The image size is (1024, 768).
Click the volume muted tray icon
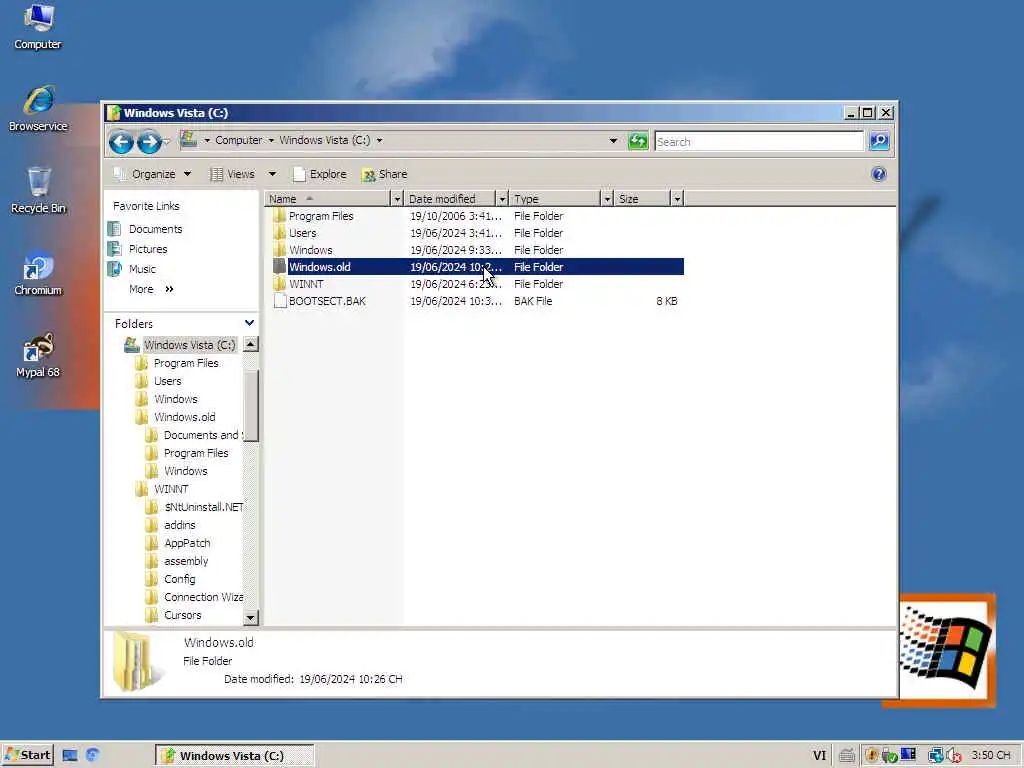(x=953, y=756)
